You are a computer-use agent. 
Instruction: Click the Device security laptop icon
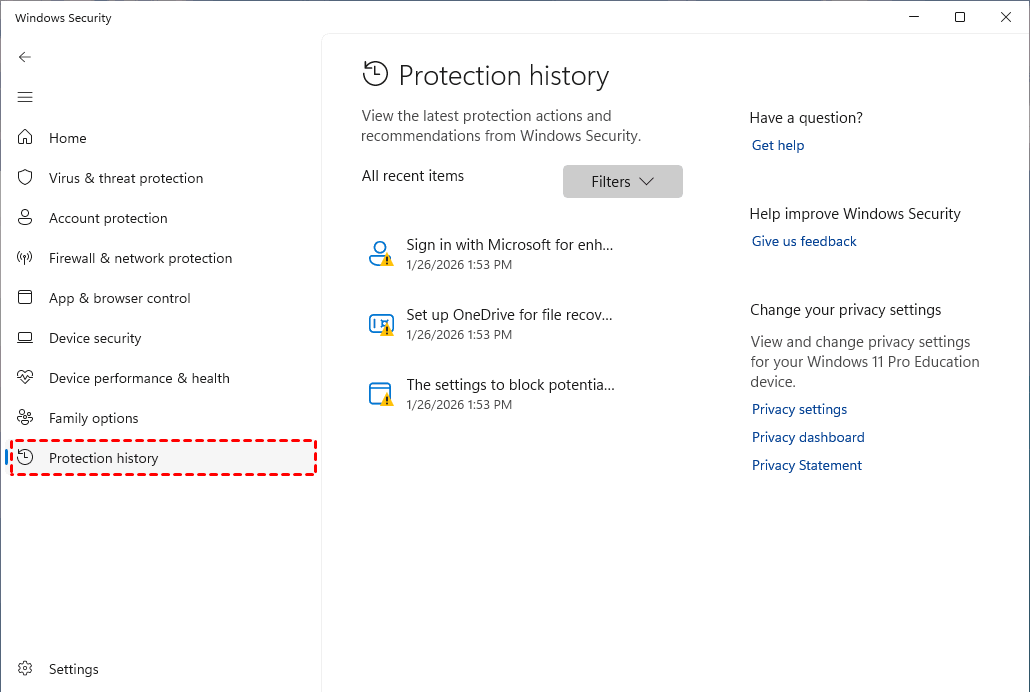pyautogui.click(x=26, y=338)
